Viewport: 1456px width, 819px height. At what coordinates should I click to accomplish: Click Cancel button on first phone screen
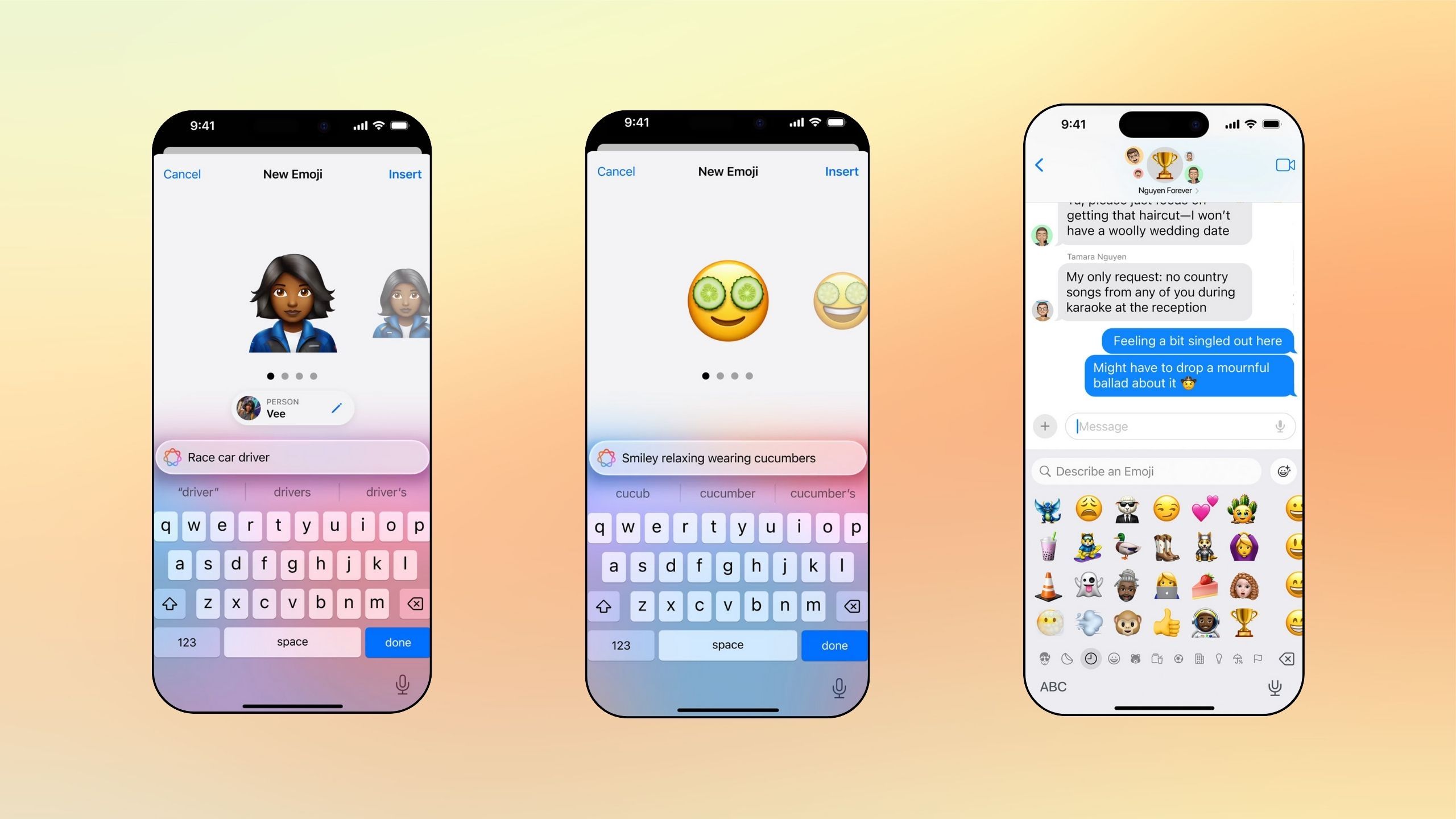[181, 174]
